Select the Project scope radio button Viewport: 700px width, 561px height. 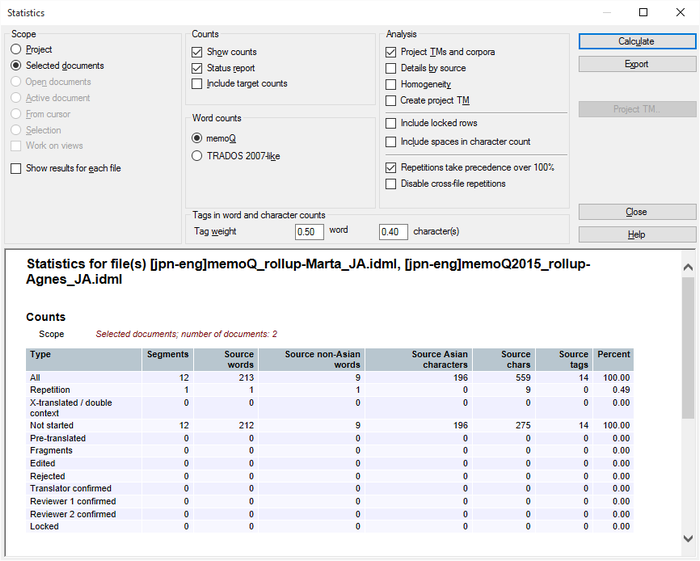[x=16, y=49]
